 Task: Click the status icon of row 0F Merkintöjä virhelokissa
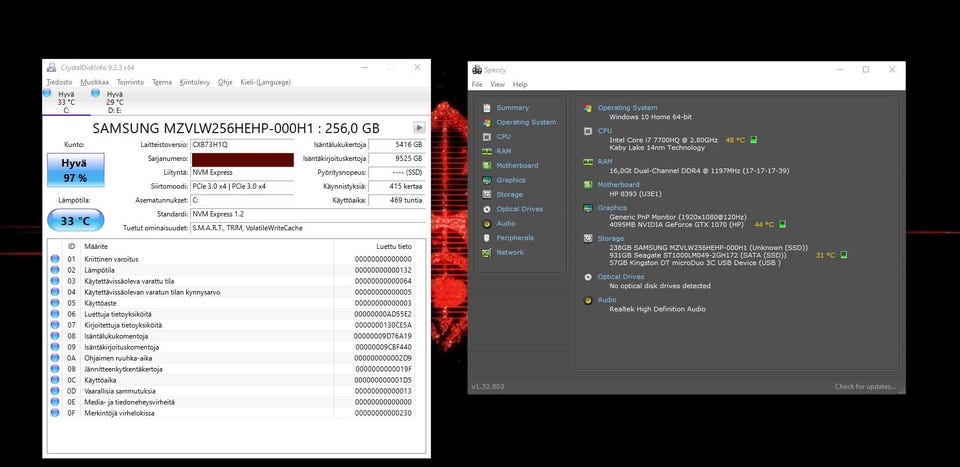55,413
